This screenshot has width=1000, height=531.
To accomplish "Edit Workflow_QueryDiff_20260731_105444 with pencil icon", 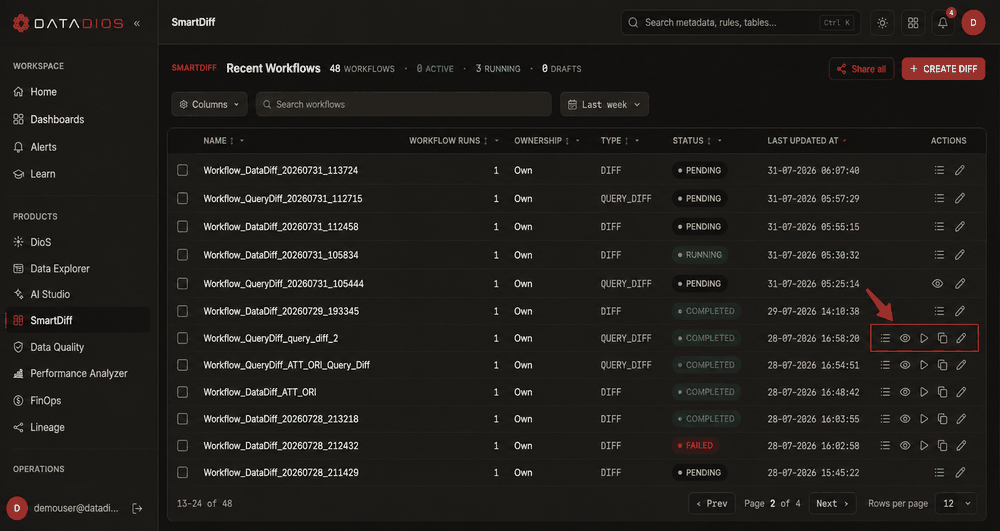I will point(960,283).
